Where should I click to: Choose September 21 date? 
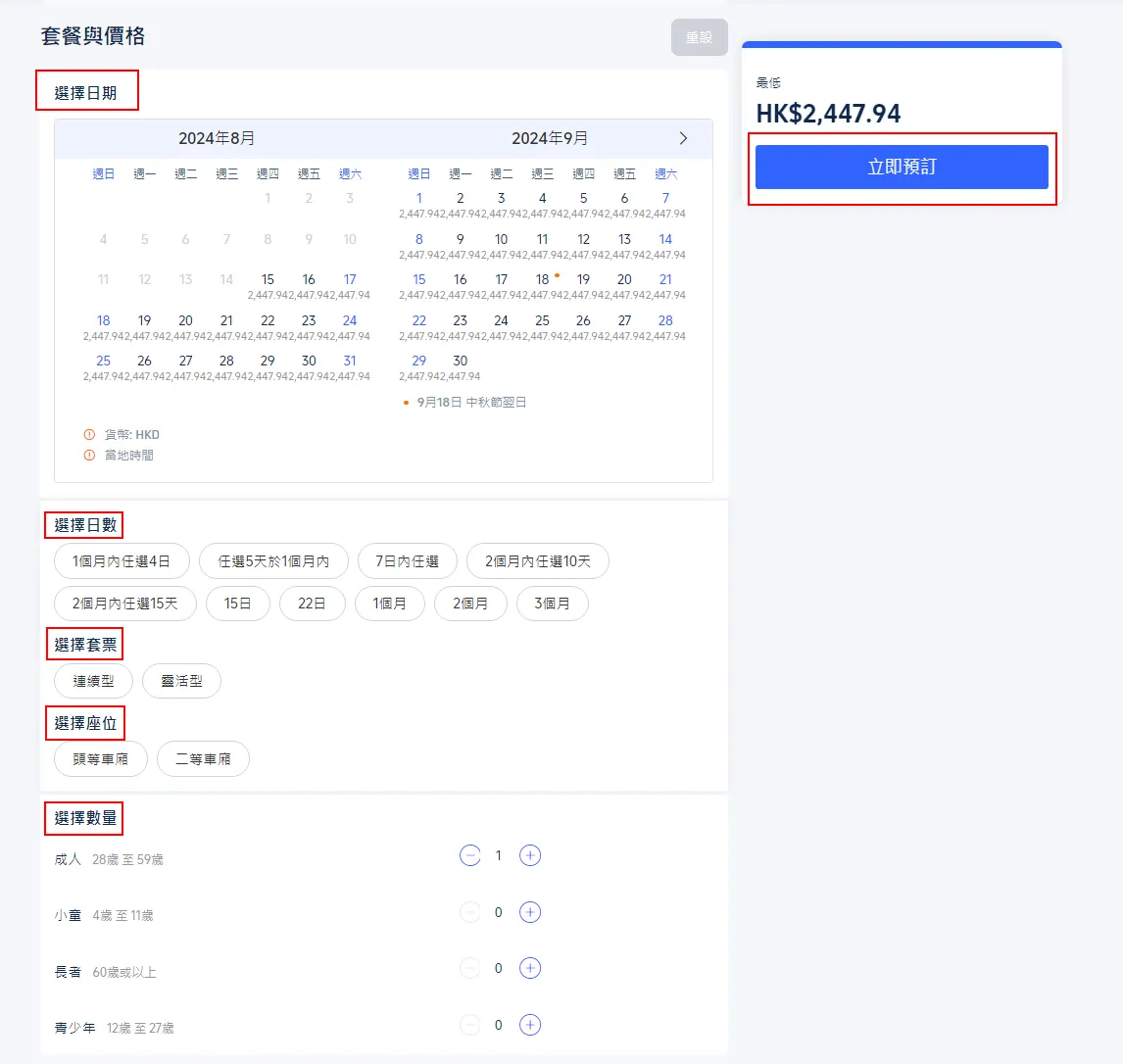665,286
